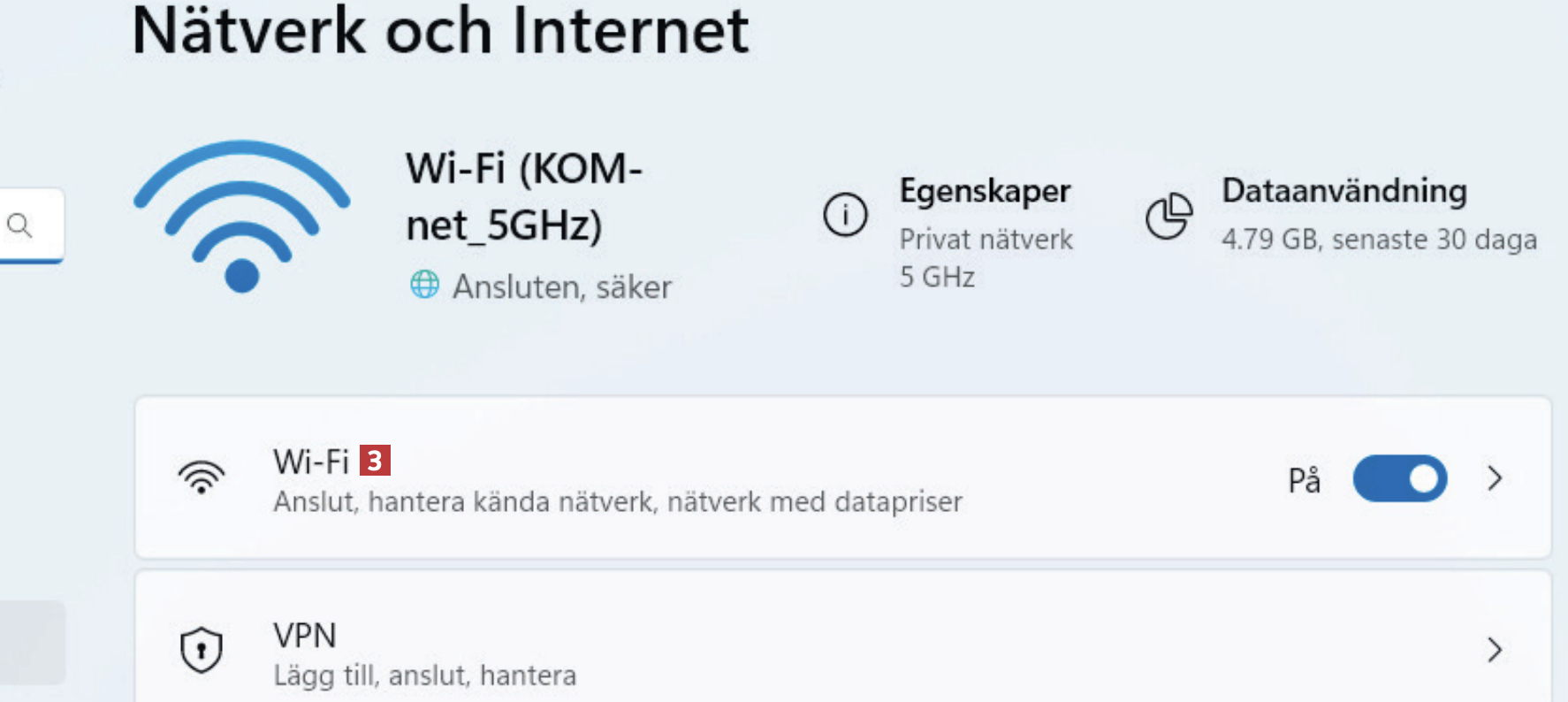Screen dimensions: 1568x702
Task: Open Dataanvändning data usage details
Action: pyautogui.click(x=1343, y=191)
